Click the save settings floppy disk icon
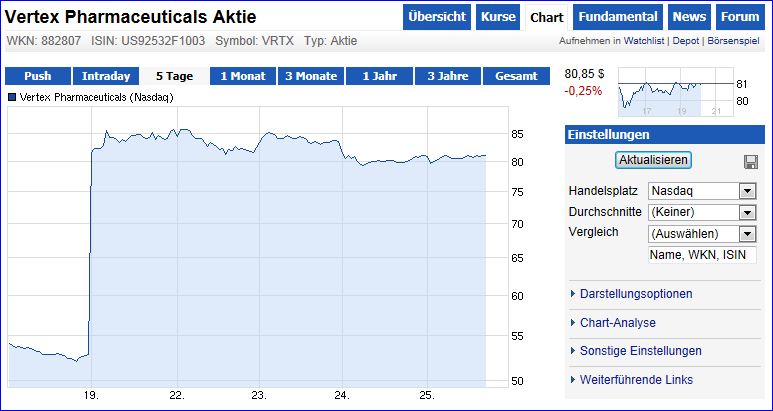 pyautogui.click(x=751, y=162)
